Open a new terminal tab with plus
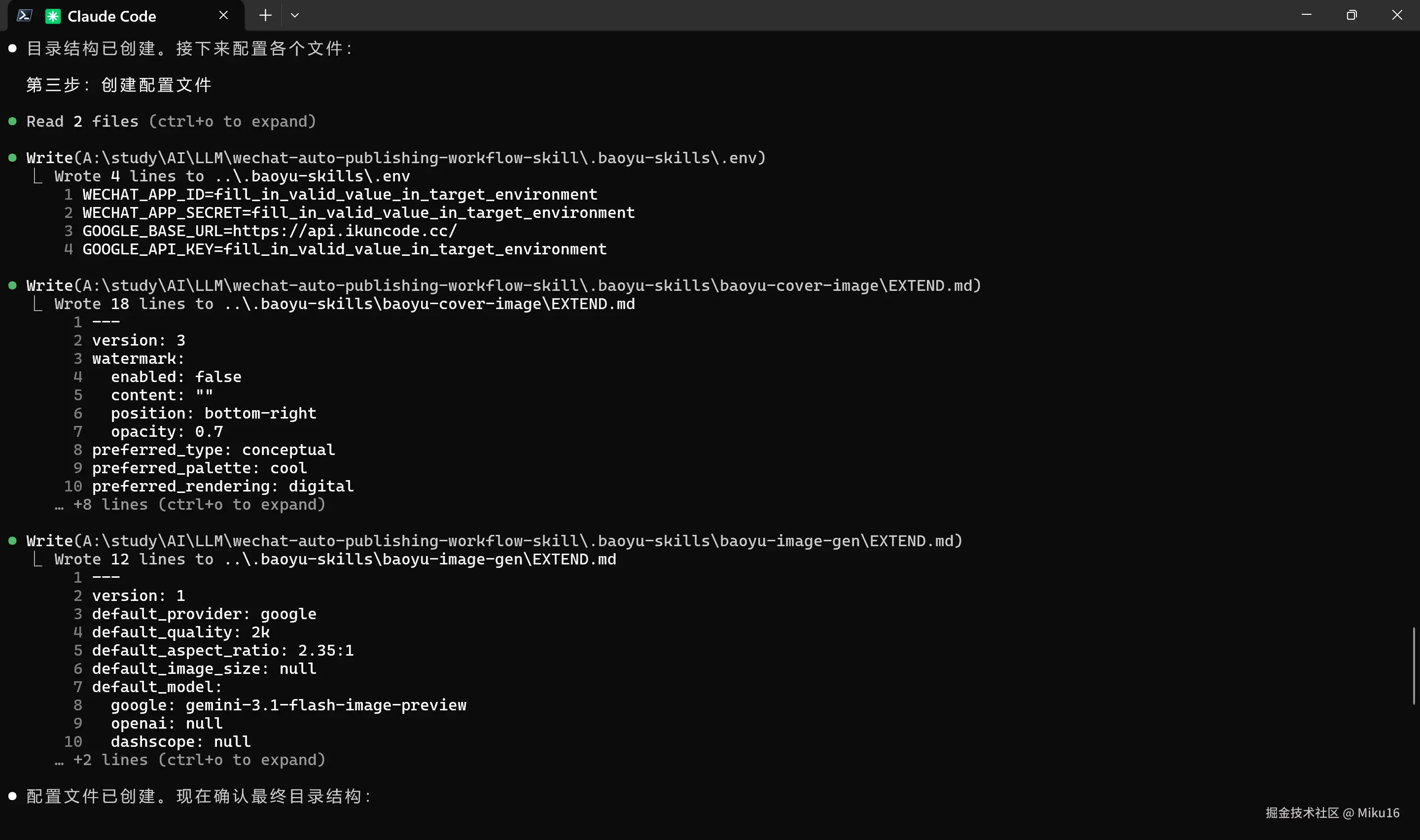 [265, 15]
